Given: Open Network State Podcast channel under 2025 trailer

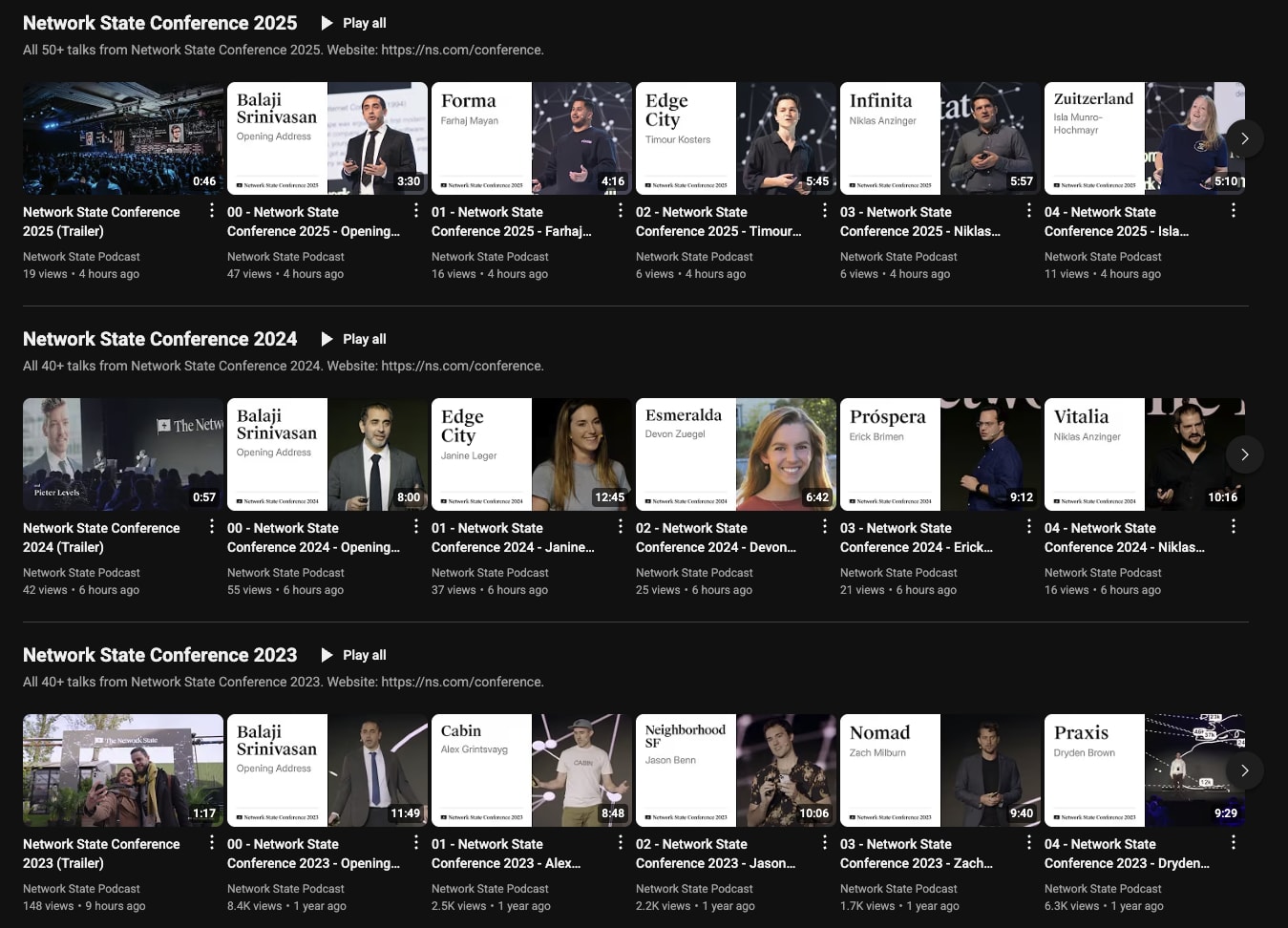Looking at the screenshot, I should coord(81,257).
